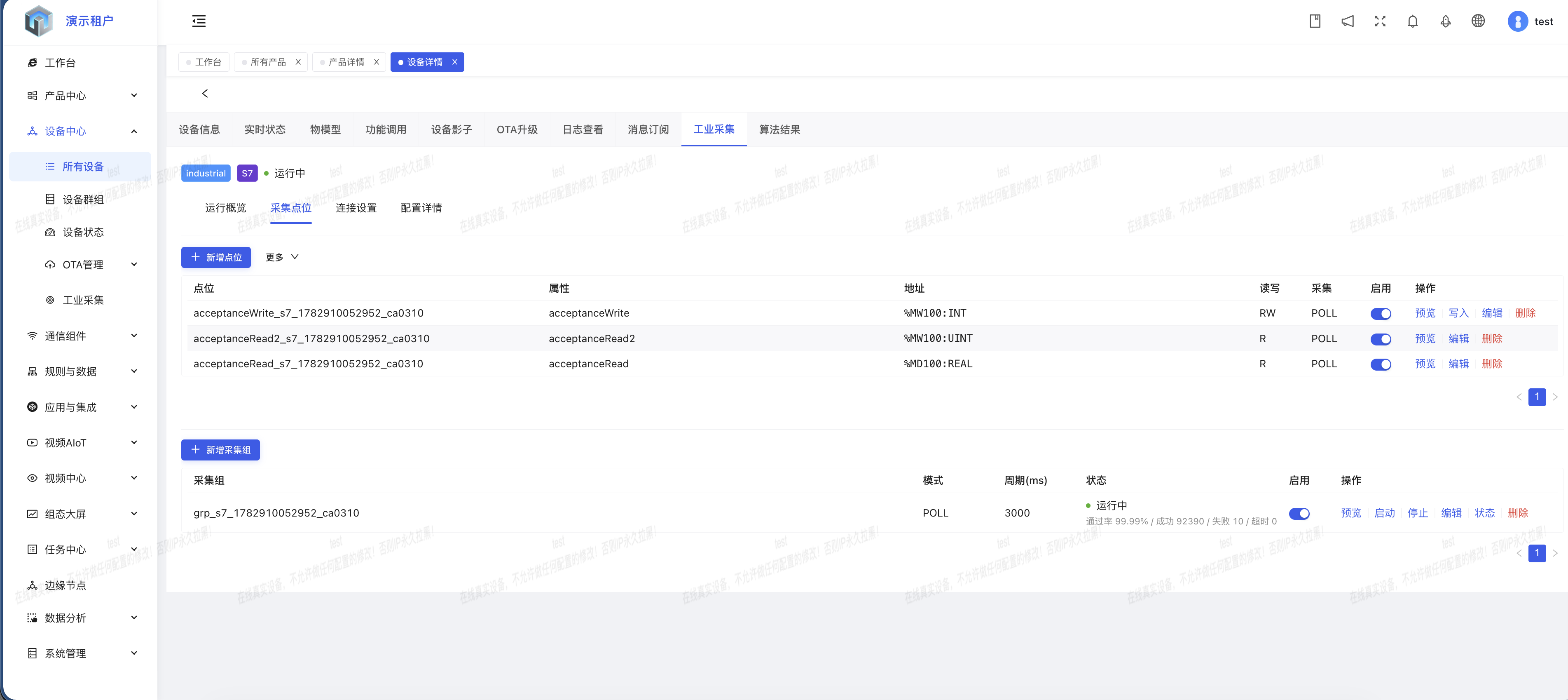This screenshot has width=1568, height=700.
Task: Open 工作台 in sidebar
Action: click(x=60, y=63)
